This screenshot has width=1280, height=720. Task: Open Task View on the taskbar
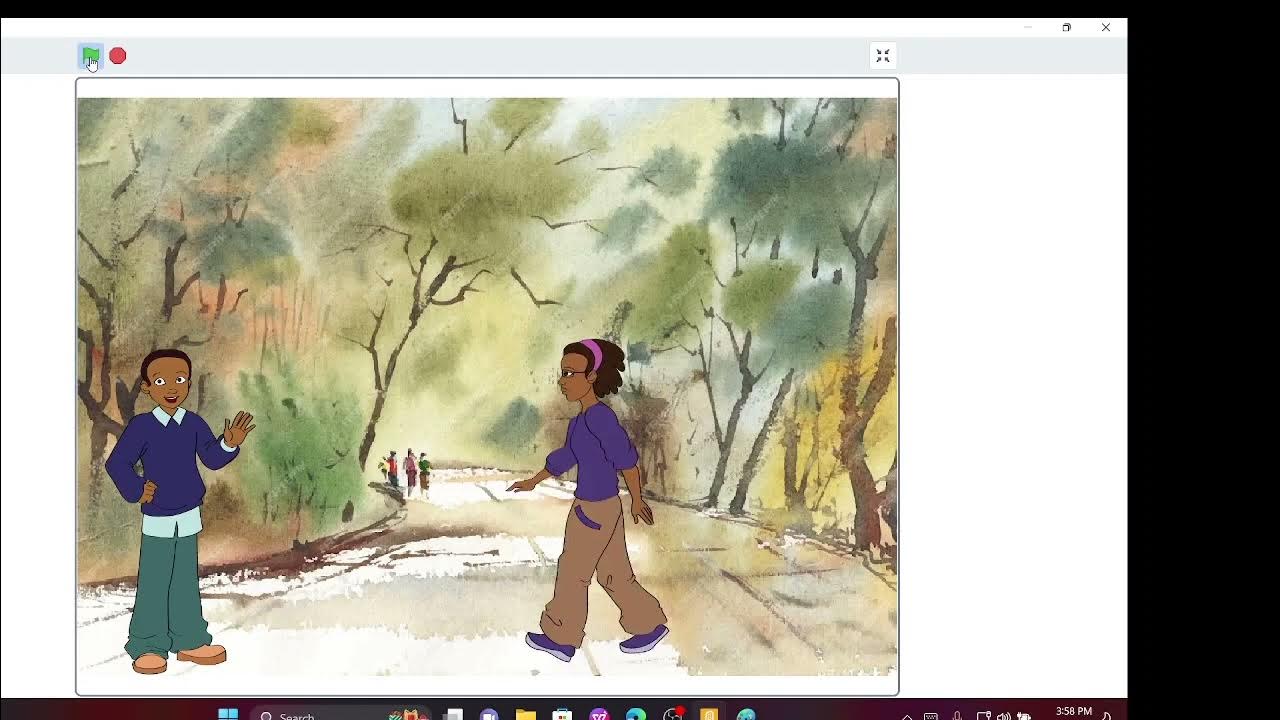(452, 714)
